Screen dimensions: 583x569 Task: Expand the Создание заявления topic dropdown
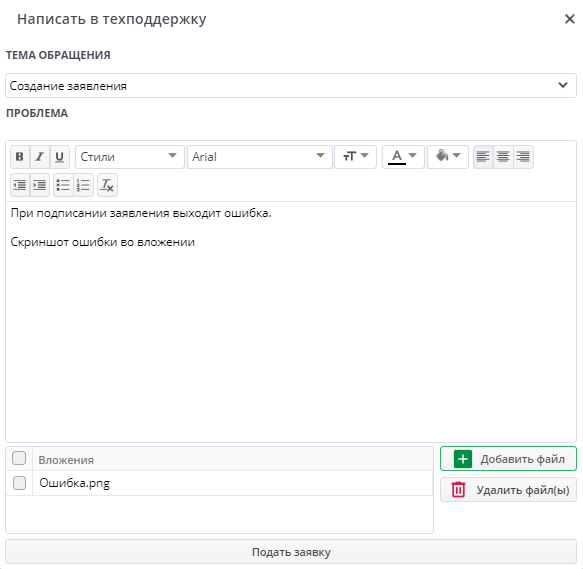[291, 86]
